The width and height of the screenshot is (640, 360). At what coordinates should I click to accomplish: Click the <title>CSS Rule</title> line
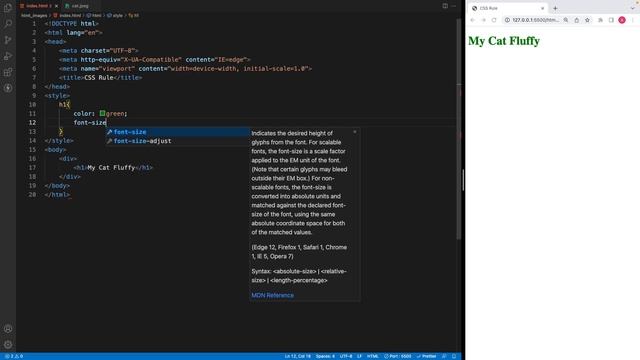(100, 78)
